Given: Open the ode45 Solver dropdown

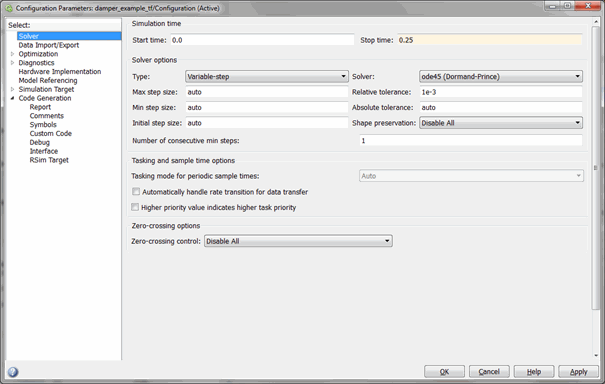Looking at the screenshot, I should (x=501, y=76).
